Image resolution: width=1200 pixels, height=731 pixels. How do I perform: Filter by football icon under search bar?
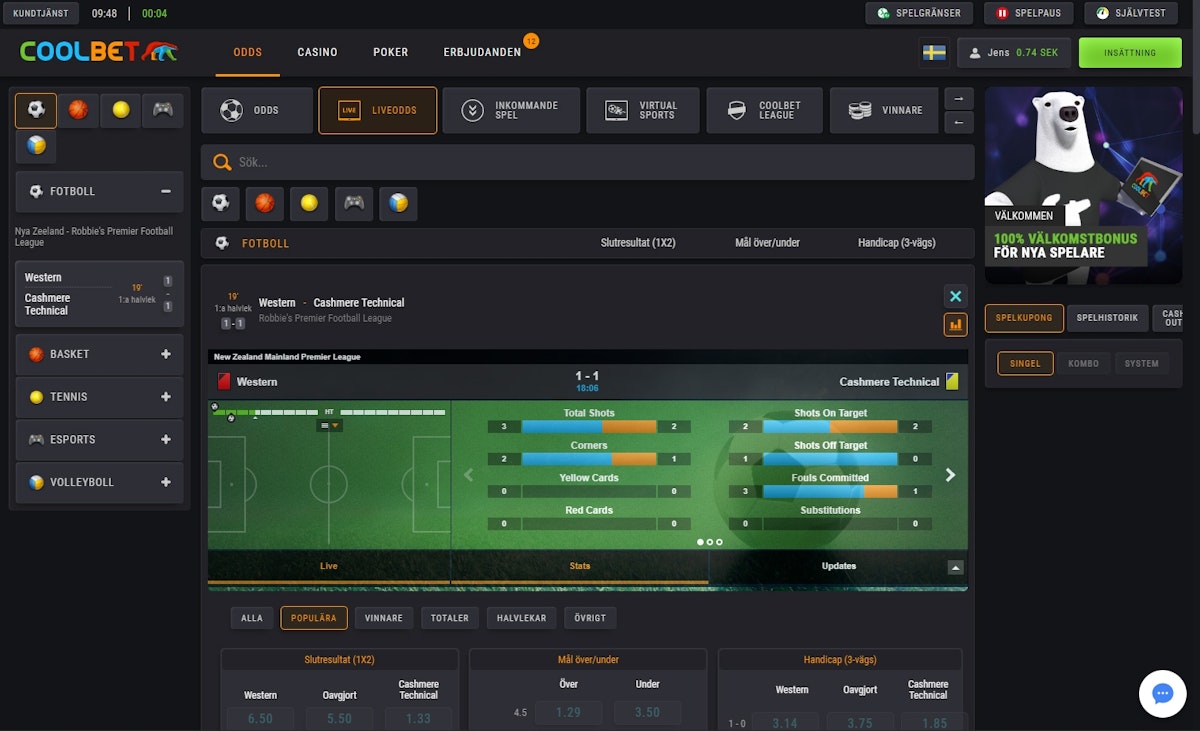(221, 203)
